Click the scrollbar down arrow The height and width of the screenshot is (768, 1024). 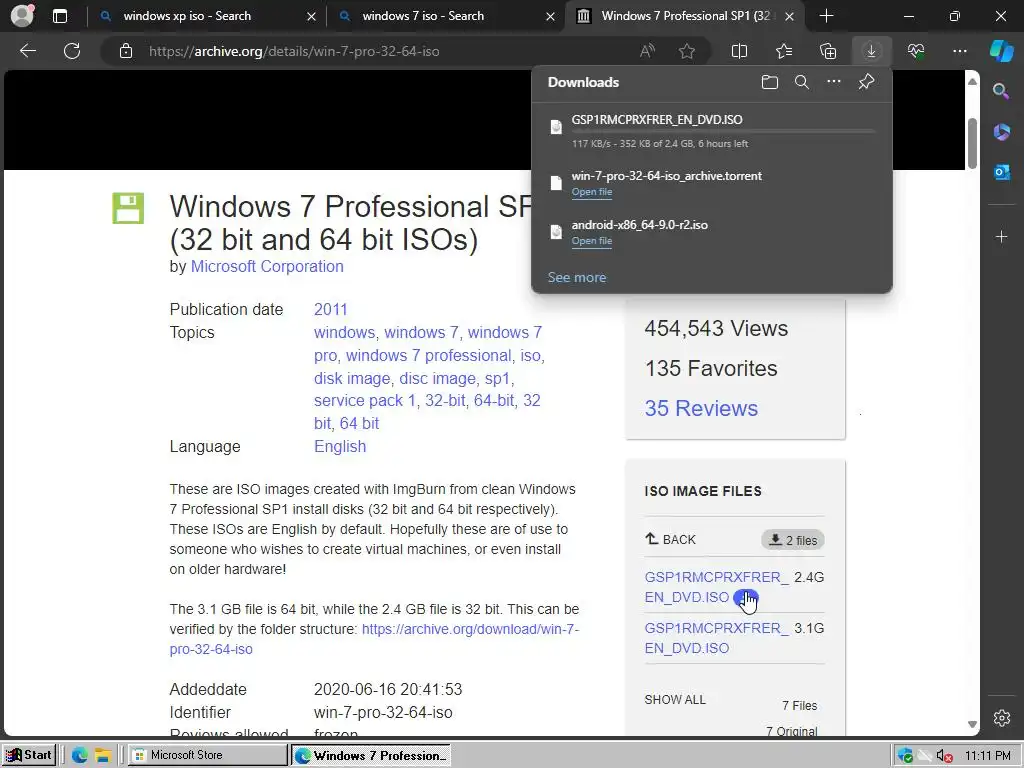click(x=972, y=724)
